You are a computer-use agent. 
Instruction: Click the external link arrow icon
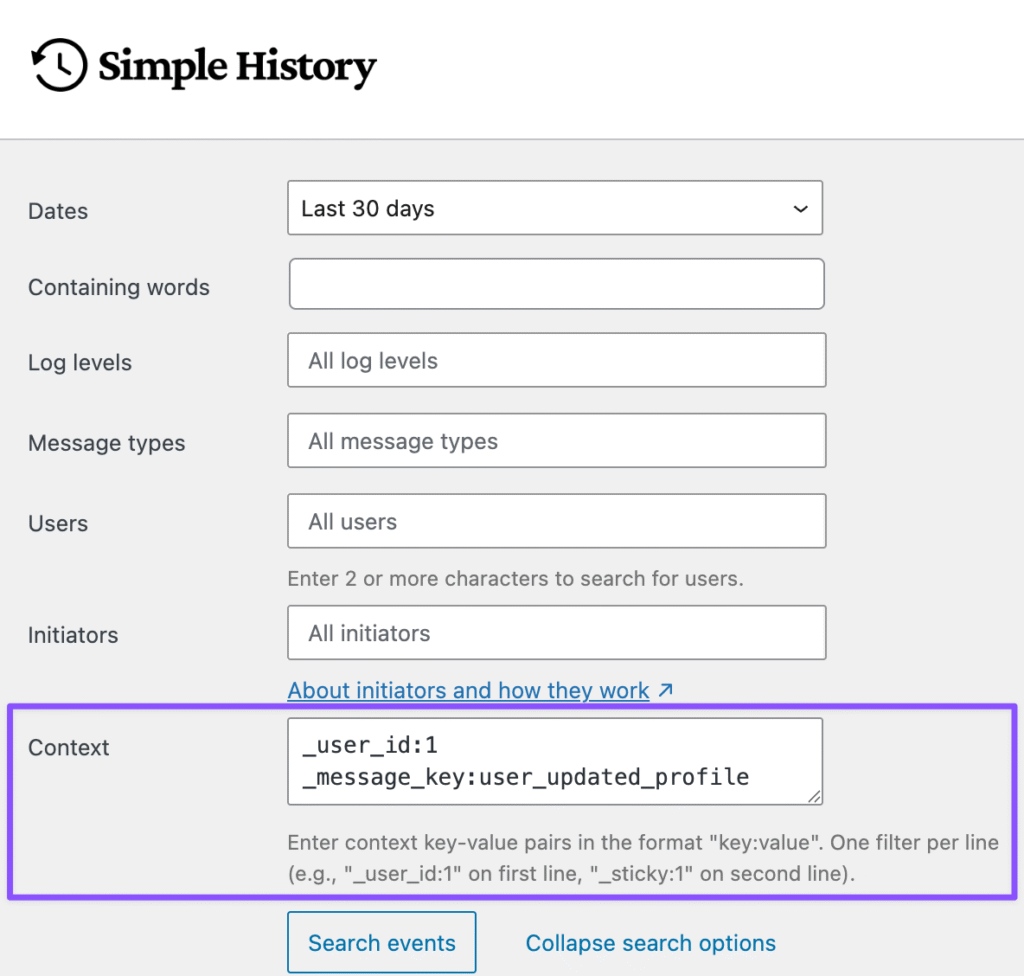[666, 690]
